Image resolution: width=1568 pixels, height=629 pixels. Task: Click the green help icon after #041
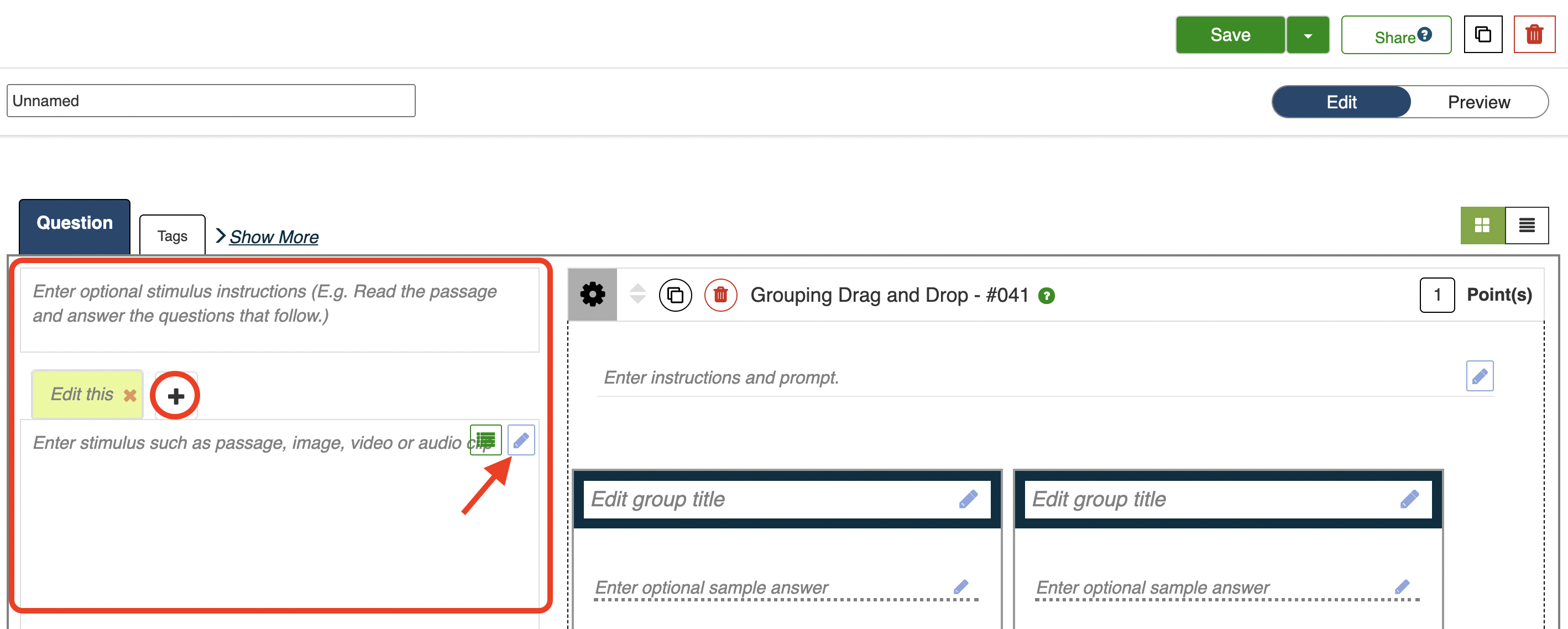(1046, 296)
